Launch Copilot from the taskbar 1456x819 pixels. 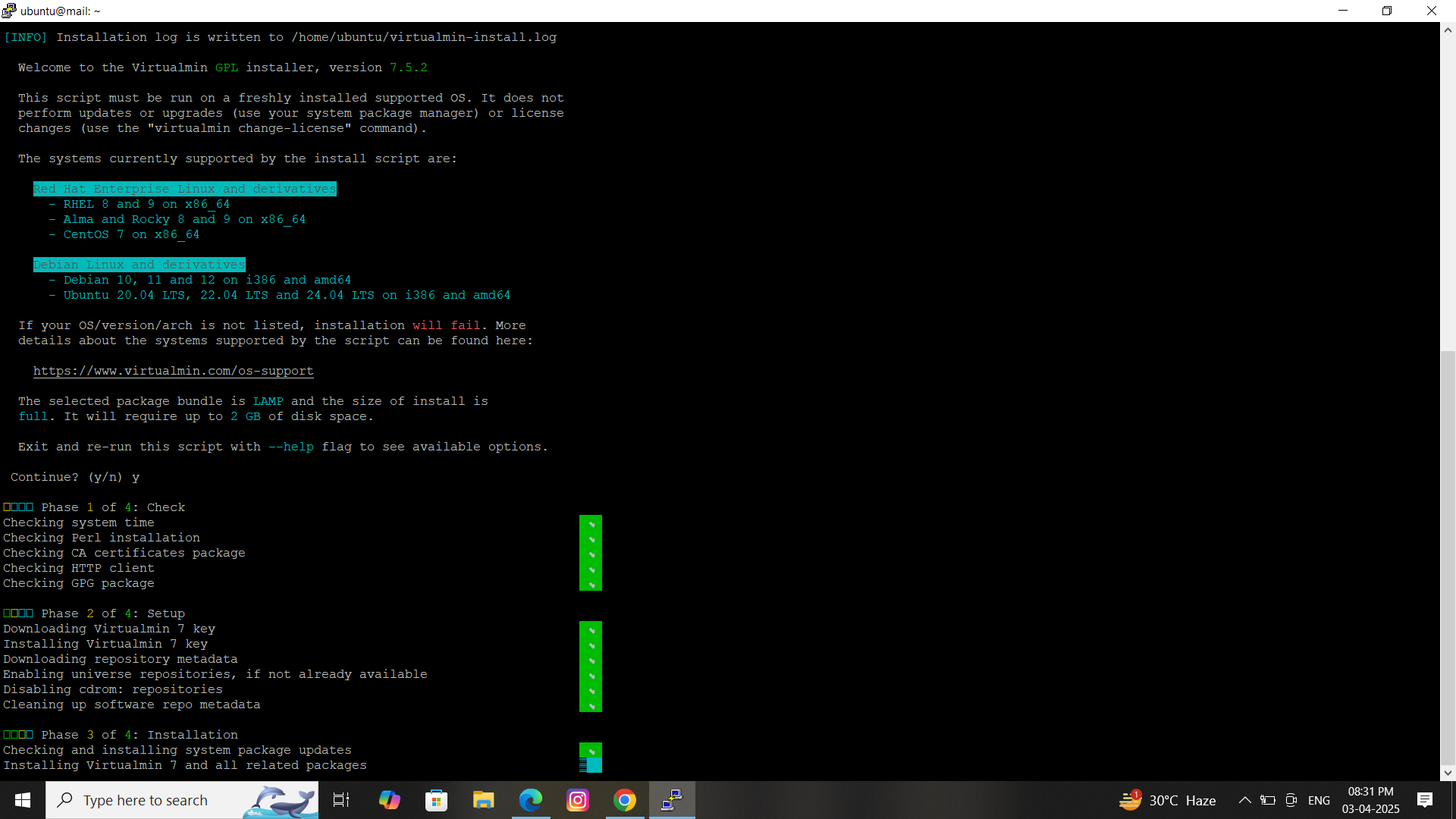tap(389, 800)
